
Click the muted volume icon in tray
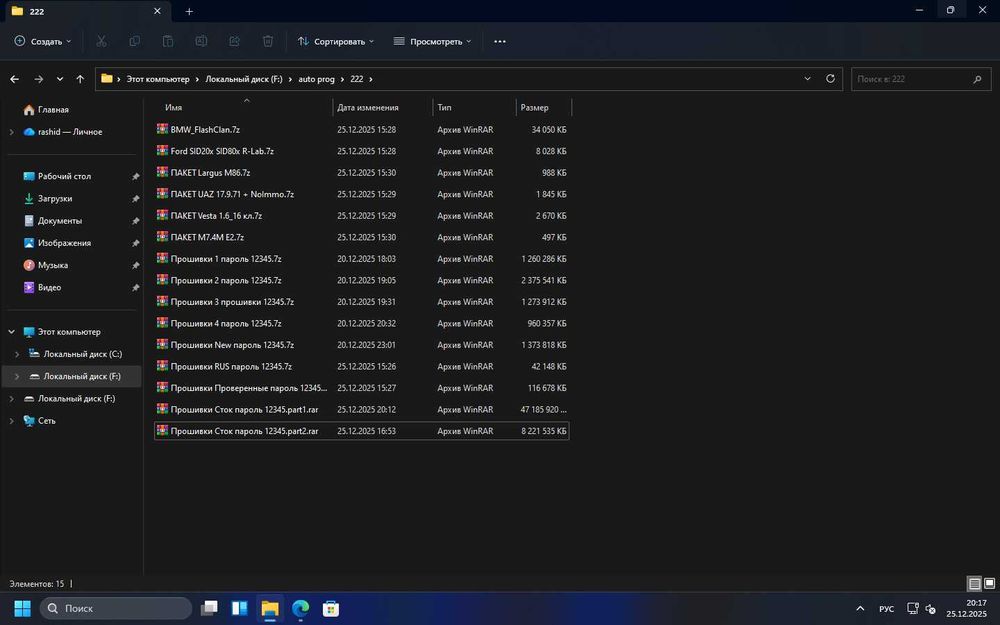click(x=930, y=608)
